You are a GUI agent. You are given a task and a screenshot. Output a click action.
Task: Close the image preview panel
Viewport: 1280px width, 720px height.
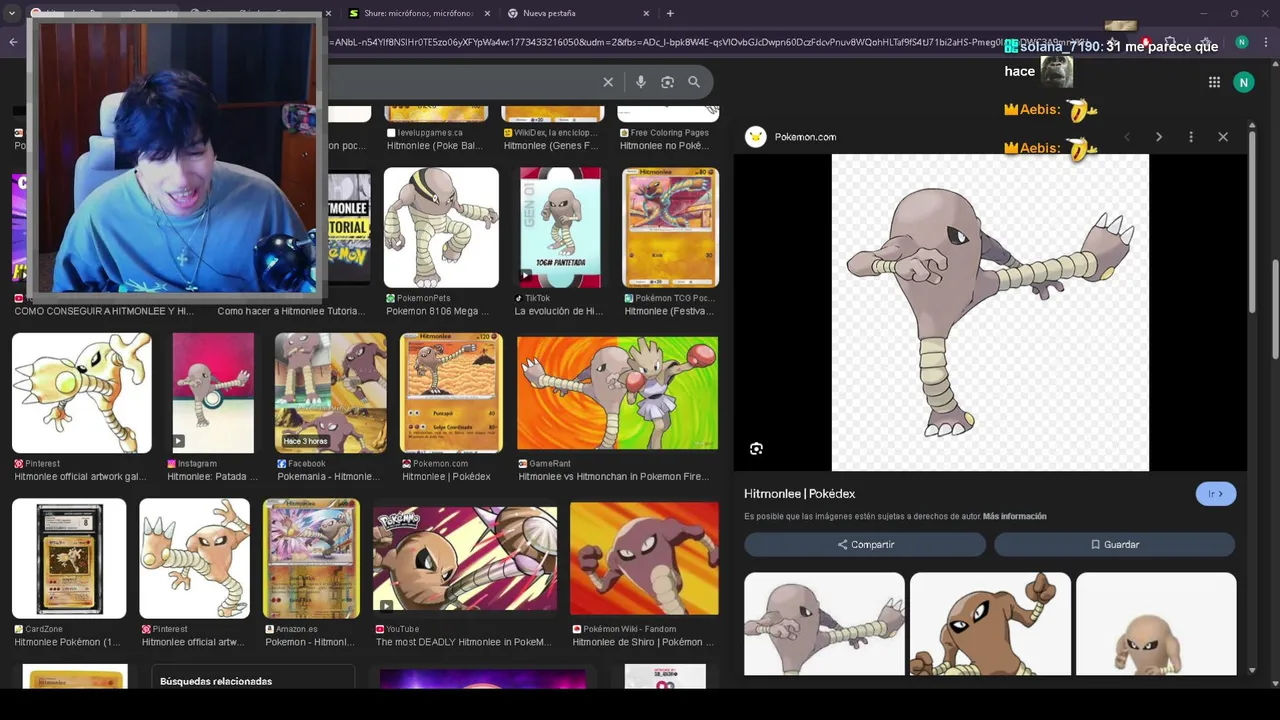[1223, 137]
